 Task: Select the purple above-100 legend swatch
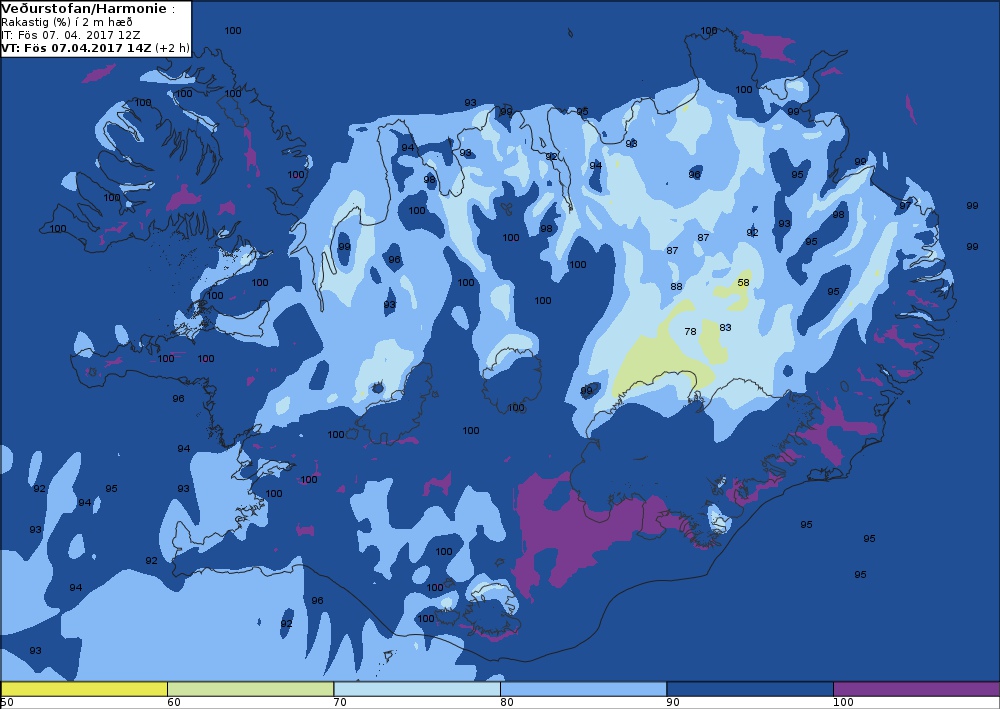click(916, 689)
